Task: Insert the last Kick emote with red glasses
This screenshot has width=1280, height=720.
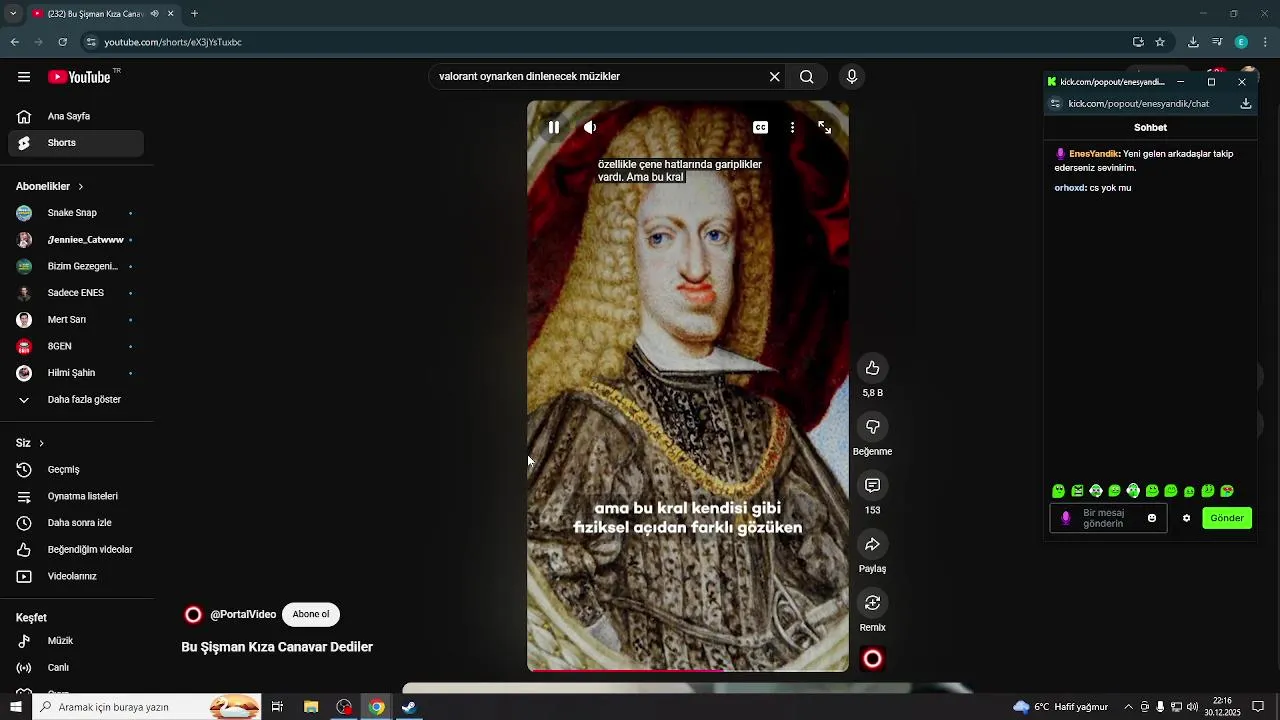Action: (1227, 491)
